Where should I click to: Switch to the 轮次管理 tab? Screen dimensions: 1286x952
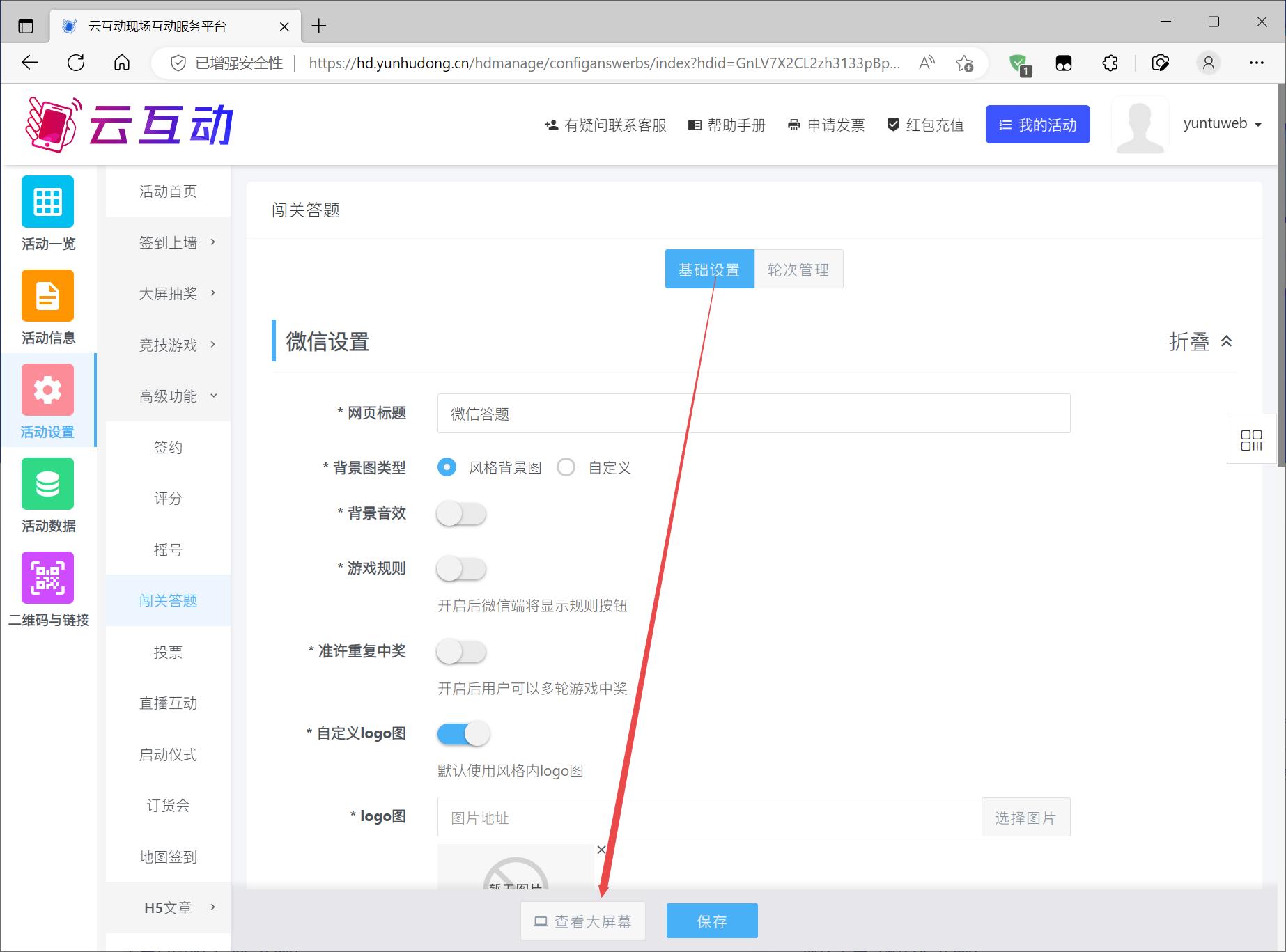[x=798, y=270]
